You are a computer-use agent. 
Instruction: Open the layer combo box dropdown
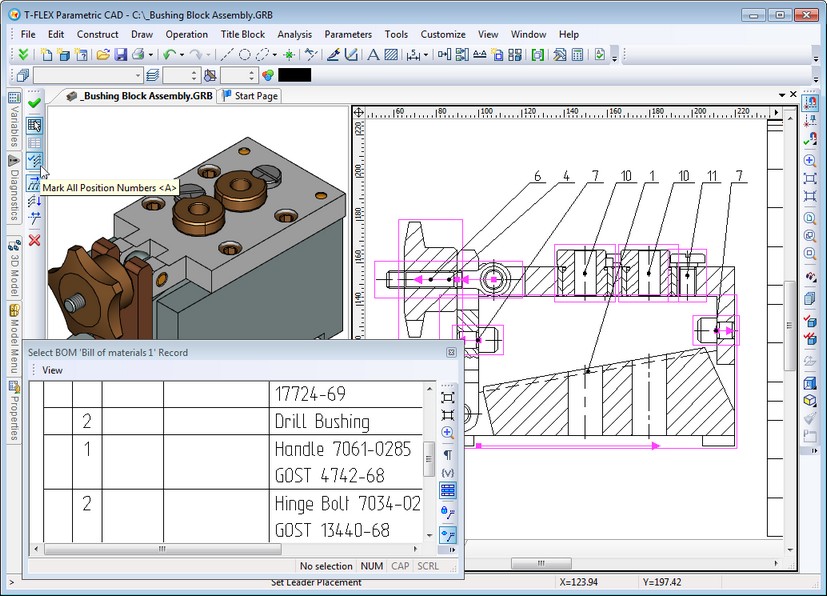click(138, 75)
